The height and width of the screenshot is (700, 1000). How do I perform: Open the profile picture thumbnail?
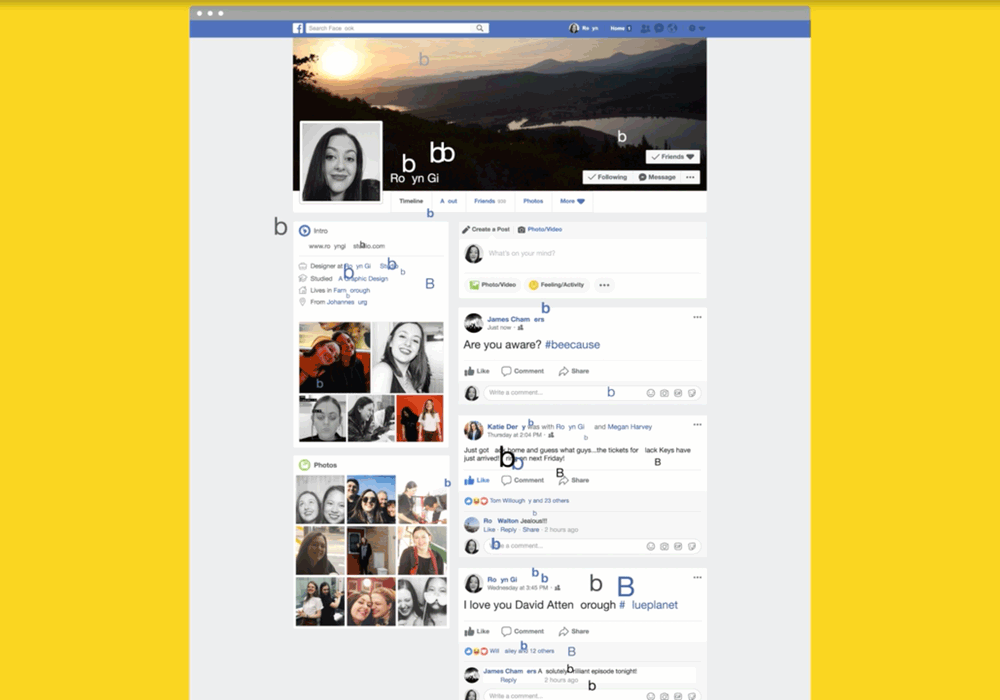pyautogui.click(x=341, y=161)
